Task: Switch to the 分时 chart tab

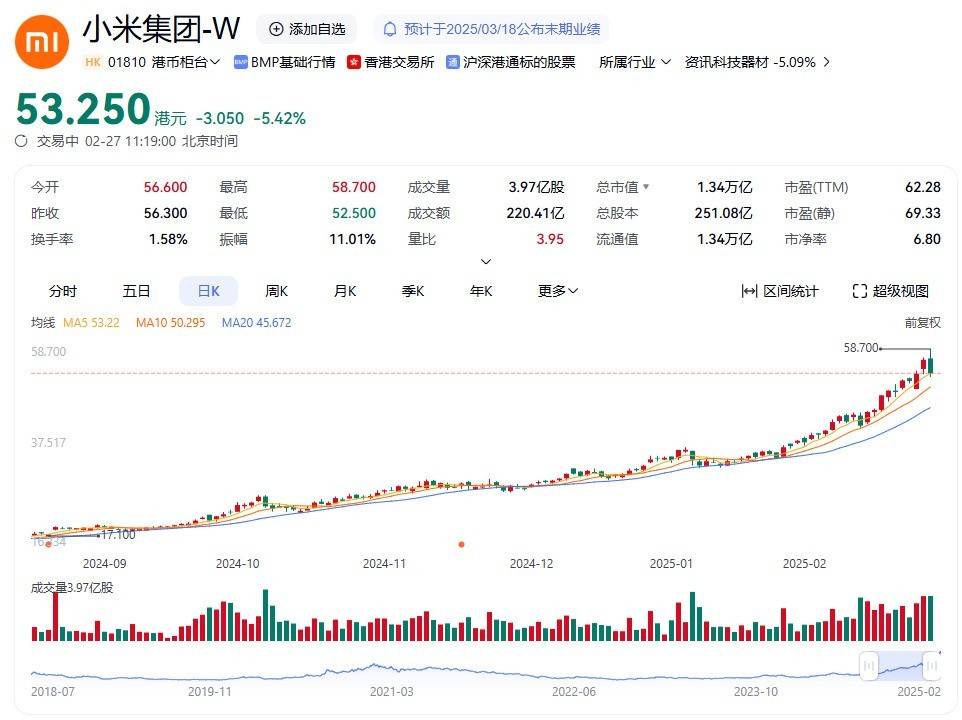Action: [x=63, y=291]
